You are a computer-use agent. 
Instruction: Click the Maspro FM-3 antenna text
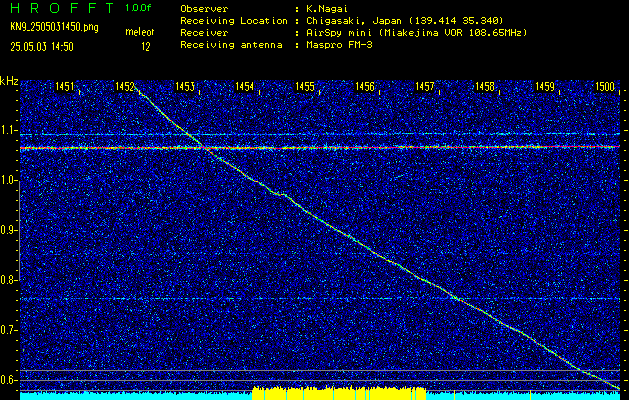pos(339,45)
